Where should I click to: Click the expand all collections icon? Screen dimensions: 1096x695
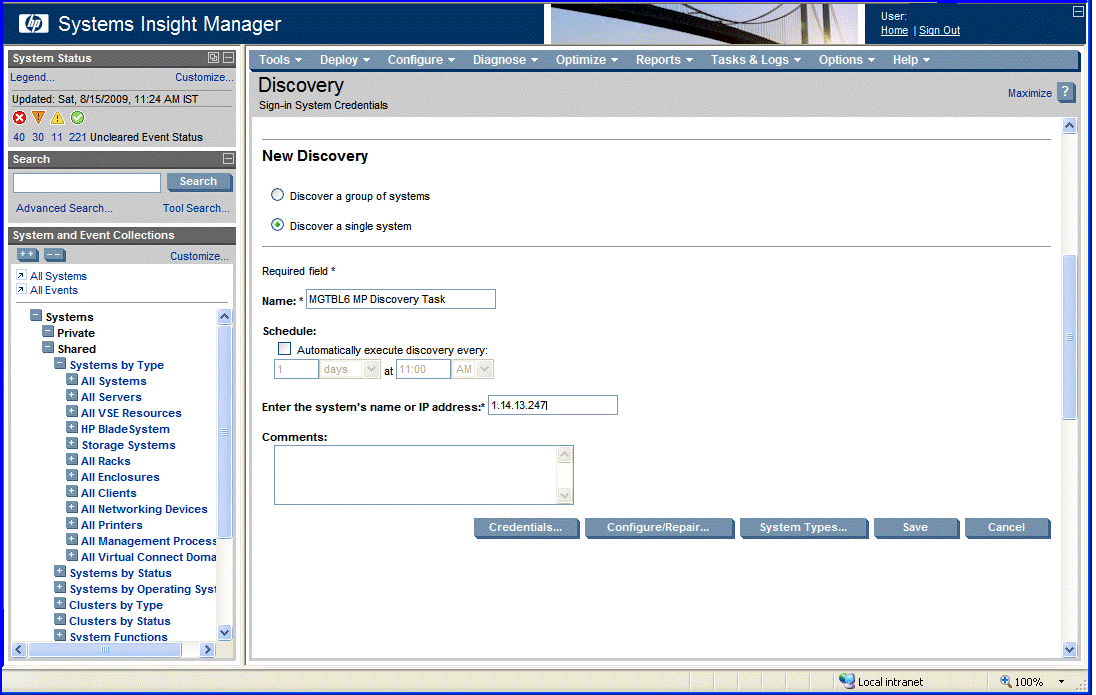(27, 255)
